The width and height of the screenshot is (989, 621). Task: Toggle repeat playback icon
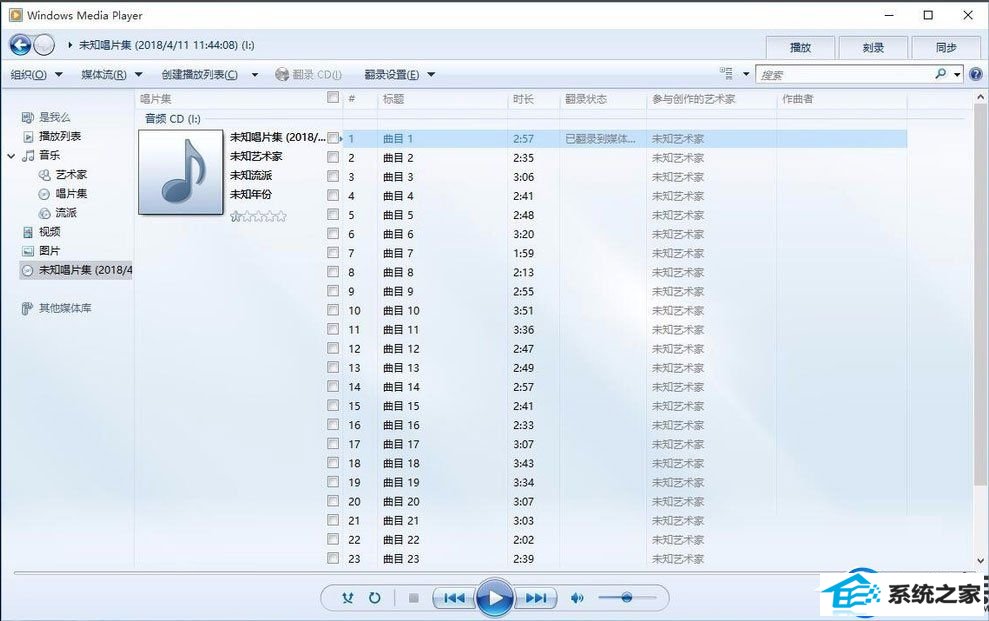(x=375, y=598)
